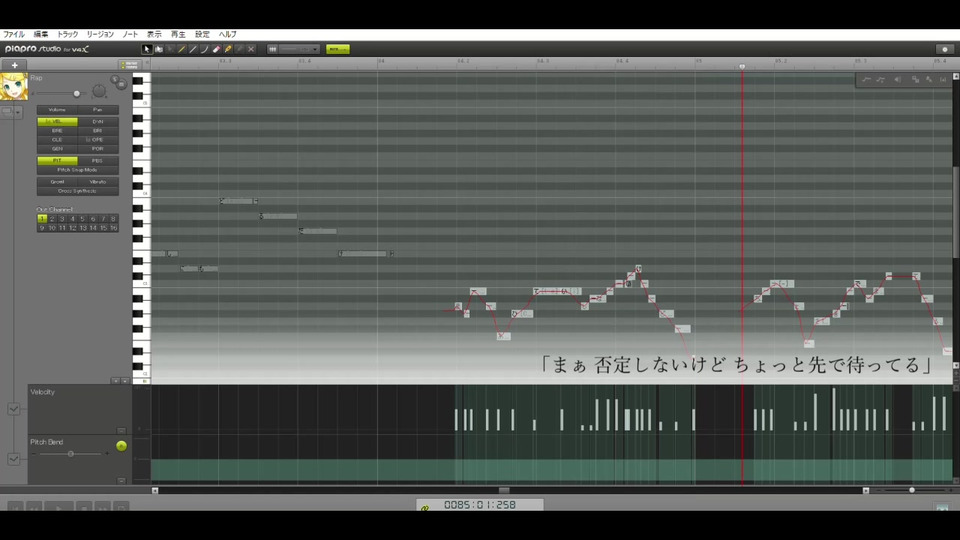Select the straight line tool
The width and height of the screenshot is (960, 540).
coord(193,49)
